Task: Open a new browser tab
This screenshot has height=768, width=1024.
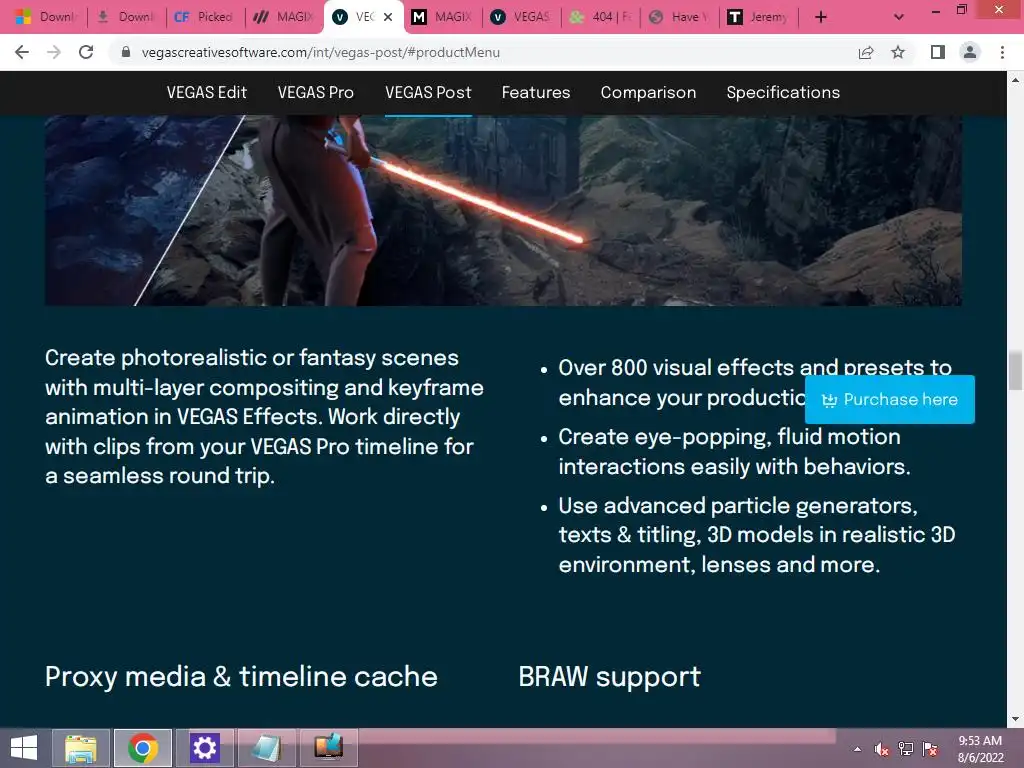Action: tap(821, 17)
